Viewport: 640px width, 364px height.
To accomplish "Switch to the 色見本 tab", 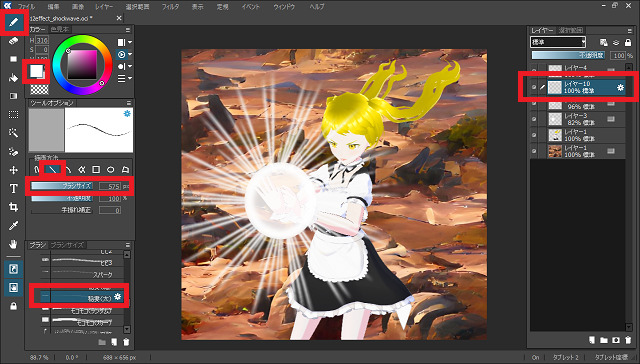I will [x=60, y=29].
